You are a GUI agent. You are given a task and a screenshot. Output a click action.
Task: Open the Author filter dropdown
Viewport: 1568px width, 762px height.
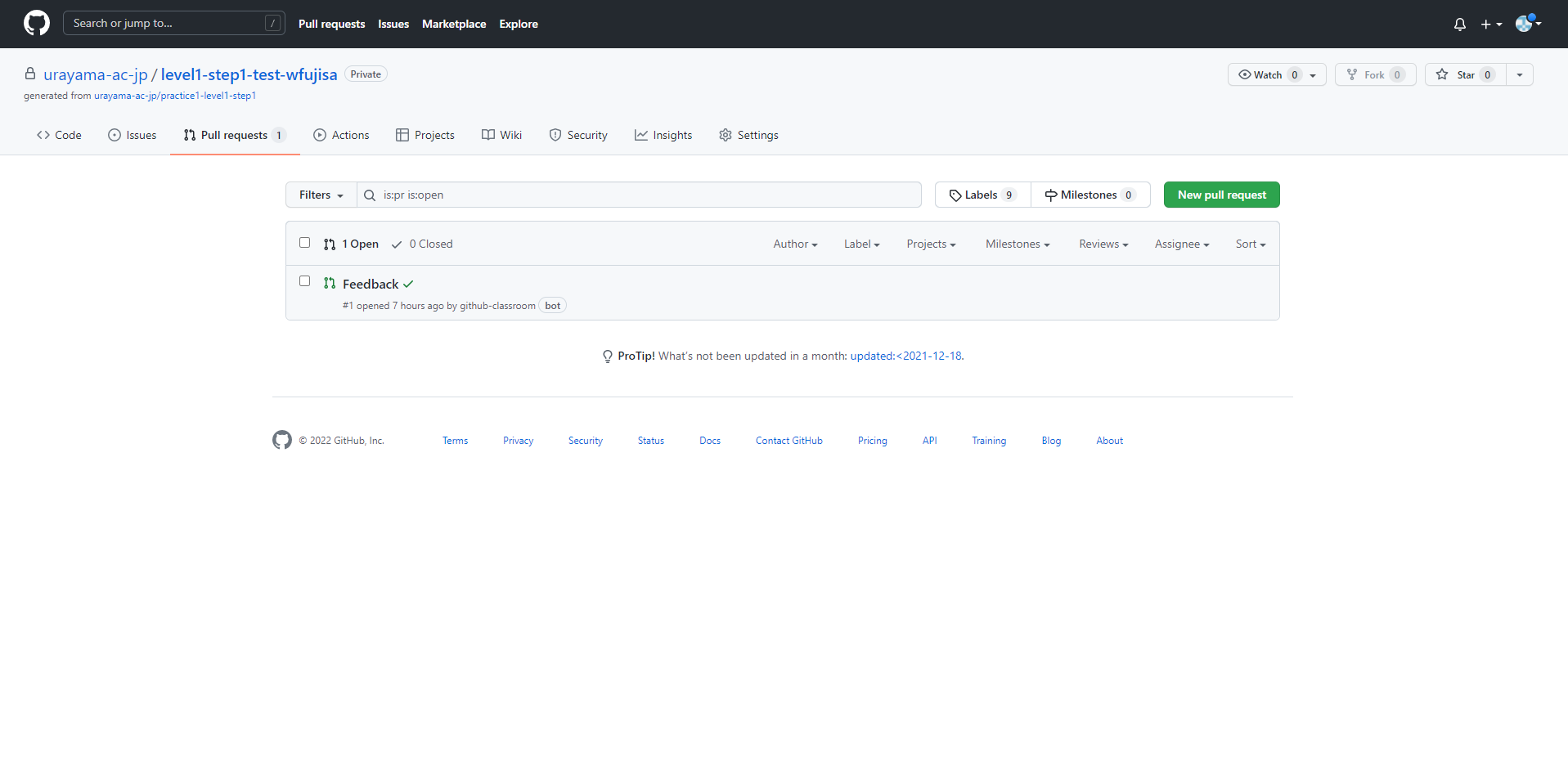pos(794,244)
